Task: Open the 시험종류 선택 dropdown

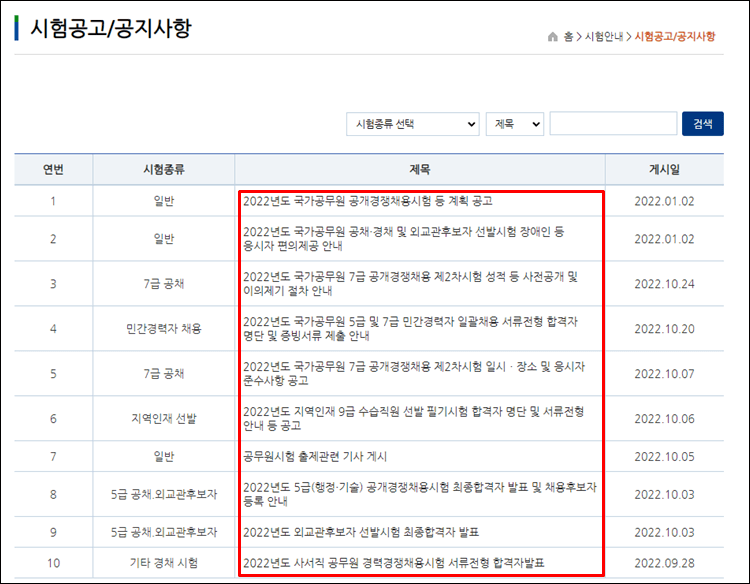Action: [x=413, y=124]
